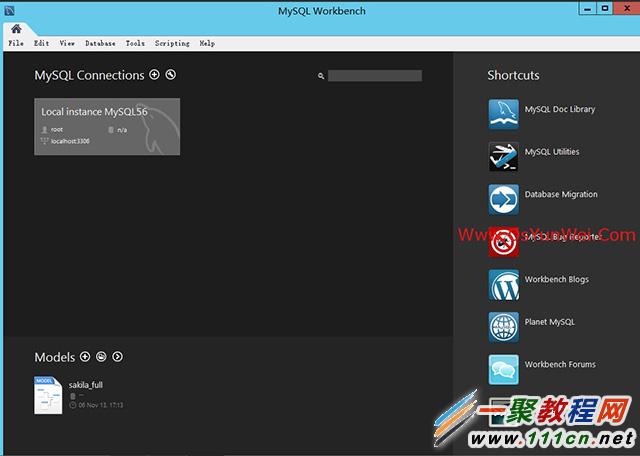Viewport: 640px width, 456px height.
Task: Open the Database menu
Action: 100,43
